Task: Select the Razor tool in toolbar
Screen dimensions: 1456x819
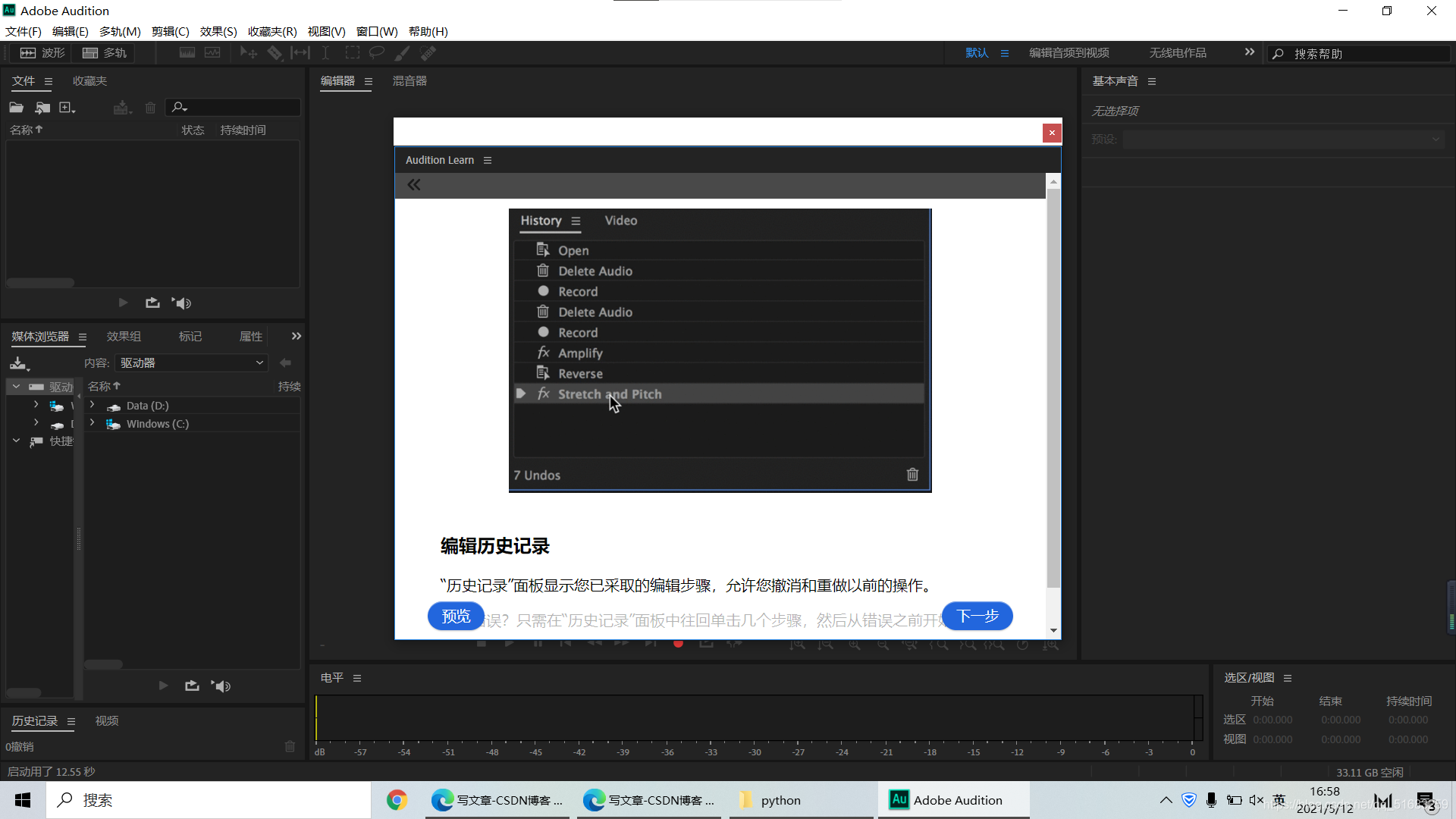Action: coord(275,53)
